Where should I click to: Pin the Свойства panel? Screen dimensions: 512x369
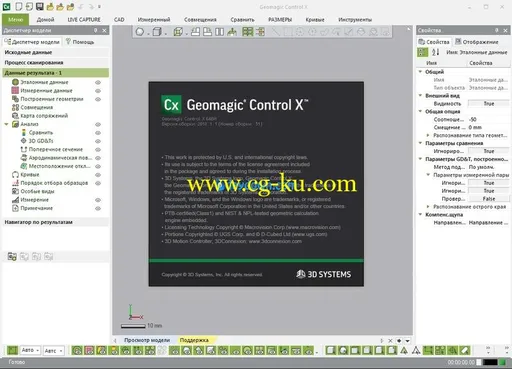coord(497,30)
